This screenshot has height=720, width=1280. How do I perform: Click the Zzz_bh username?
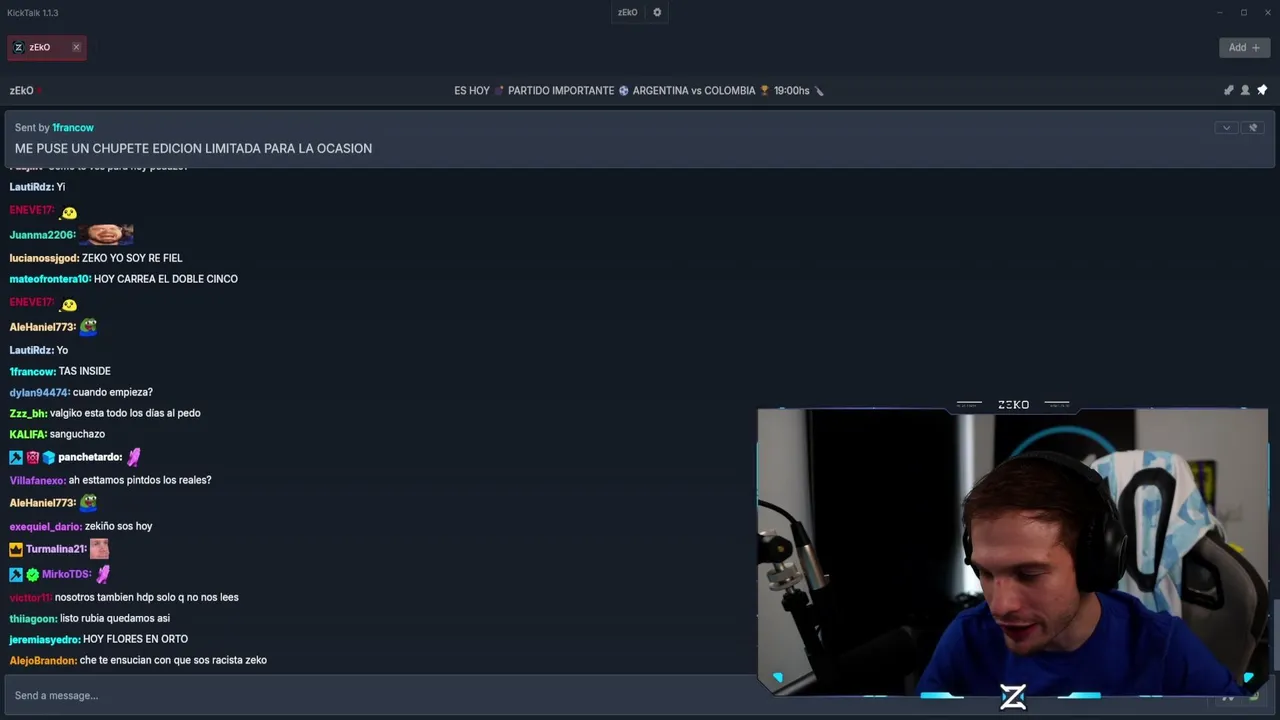pyautogui.click(x=29, y=413)
